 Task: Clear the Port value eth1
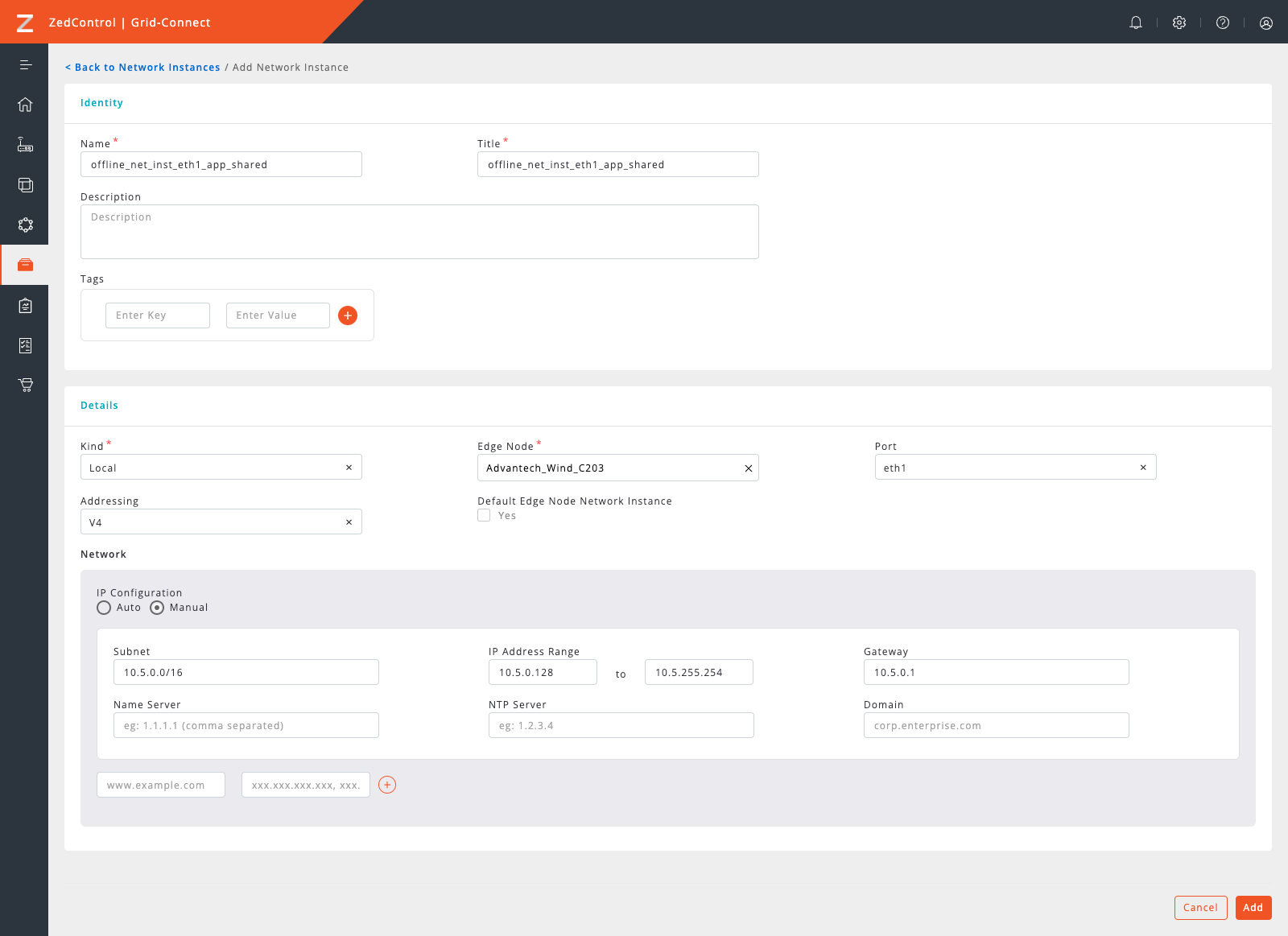[x=1143, y=468]
